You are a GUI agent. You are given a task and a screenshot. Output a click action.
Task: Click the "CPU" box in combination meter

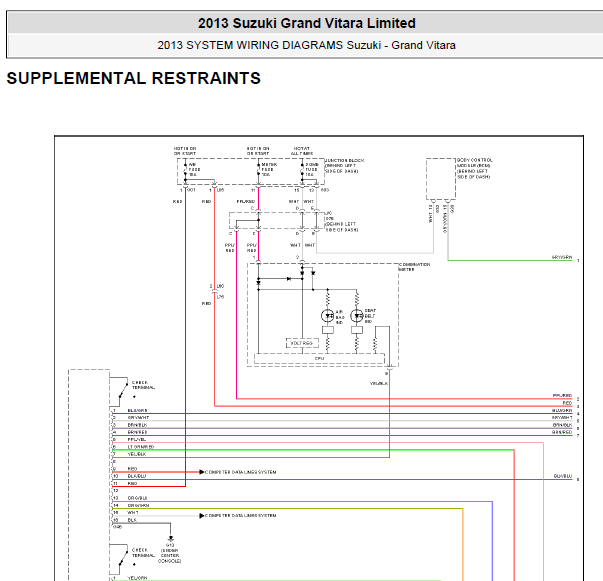pyautogui.click(x=319, y=358)
